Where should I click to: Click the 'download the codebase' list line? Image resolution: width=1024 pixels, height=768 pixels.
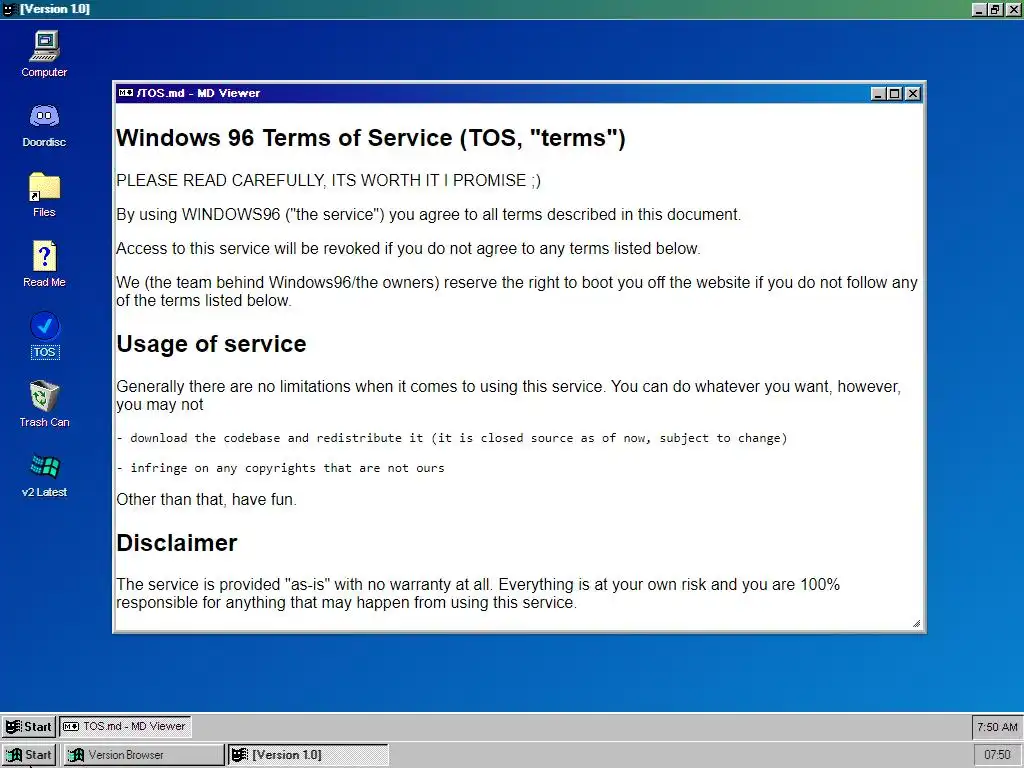point(452,438)
